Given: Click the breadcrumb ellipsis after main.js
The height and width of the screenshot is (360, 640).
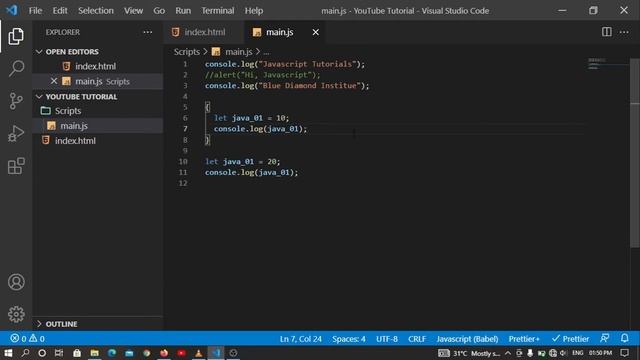Looking at the screenshot, I should point(266,52).
